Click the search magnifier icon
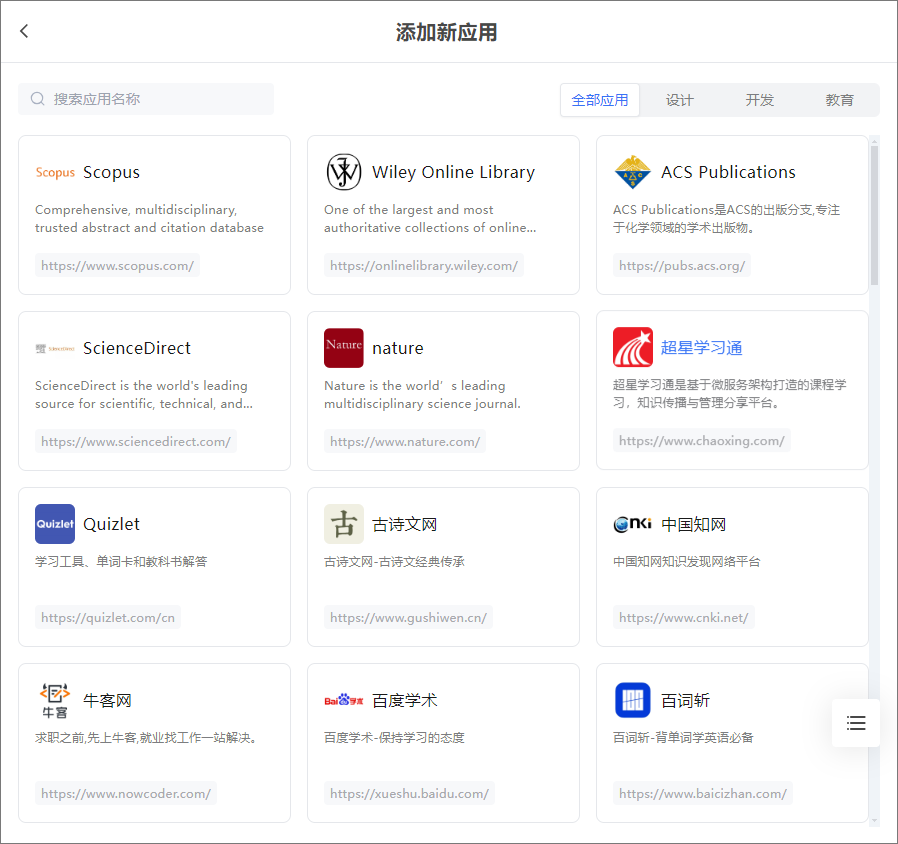This screenshot has height=844, width=898. point(38,99)
